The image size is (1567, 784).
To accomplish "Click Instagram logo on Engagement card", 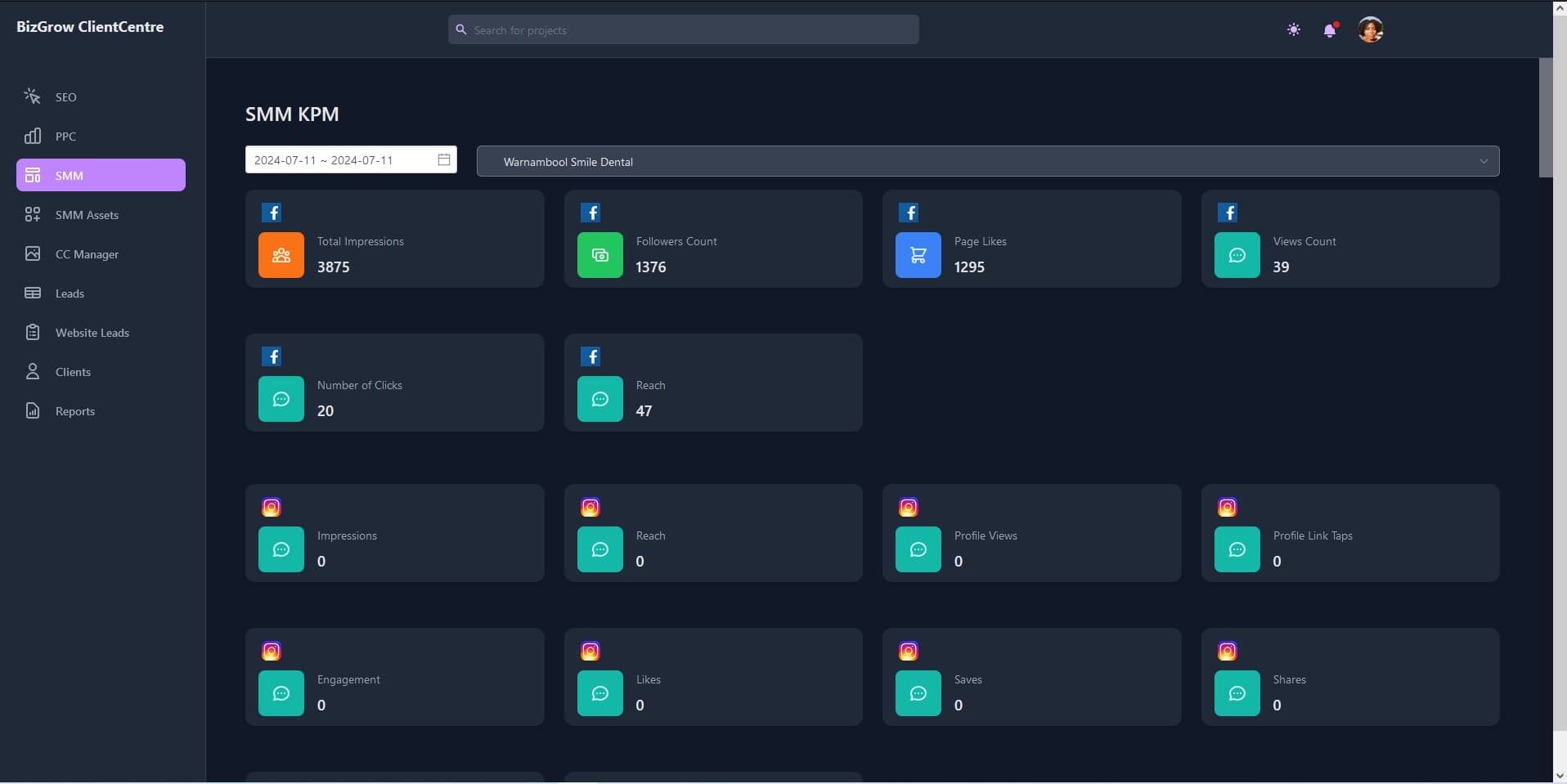I will [x=272, y=651].
